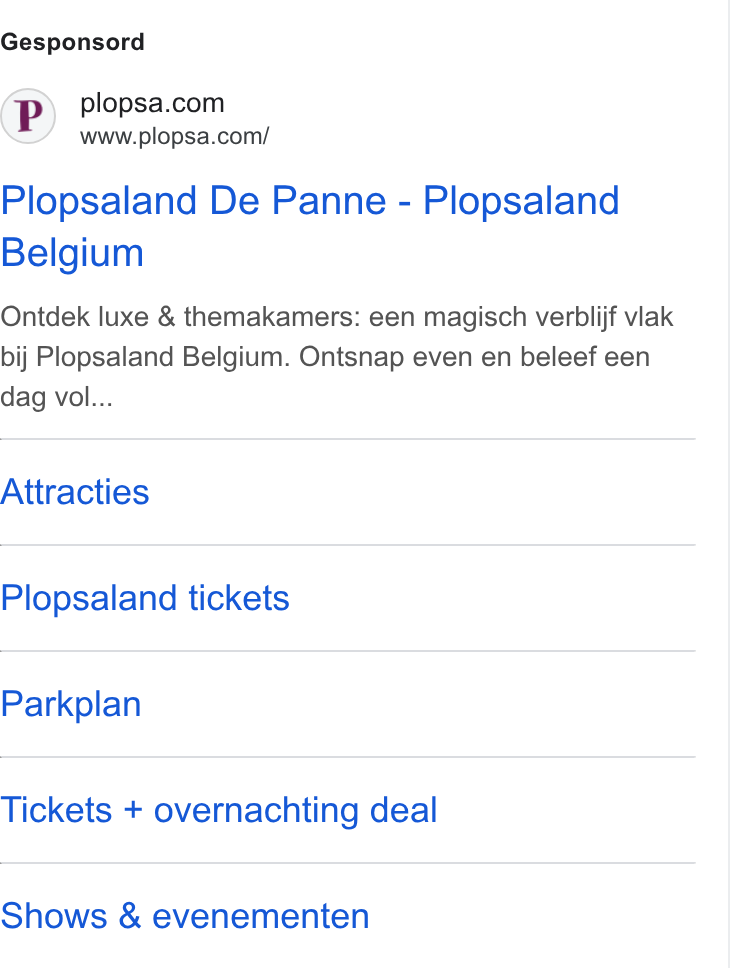730x968 pixels.
Task: Click the word Panne in headline
Action: point(329,201)
